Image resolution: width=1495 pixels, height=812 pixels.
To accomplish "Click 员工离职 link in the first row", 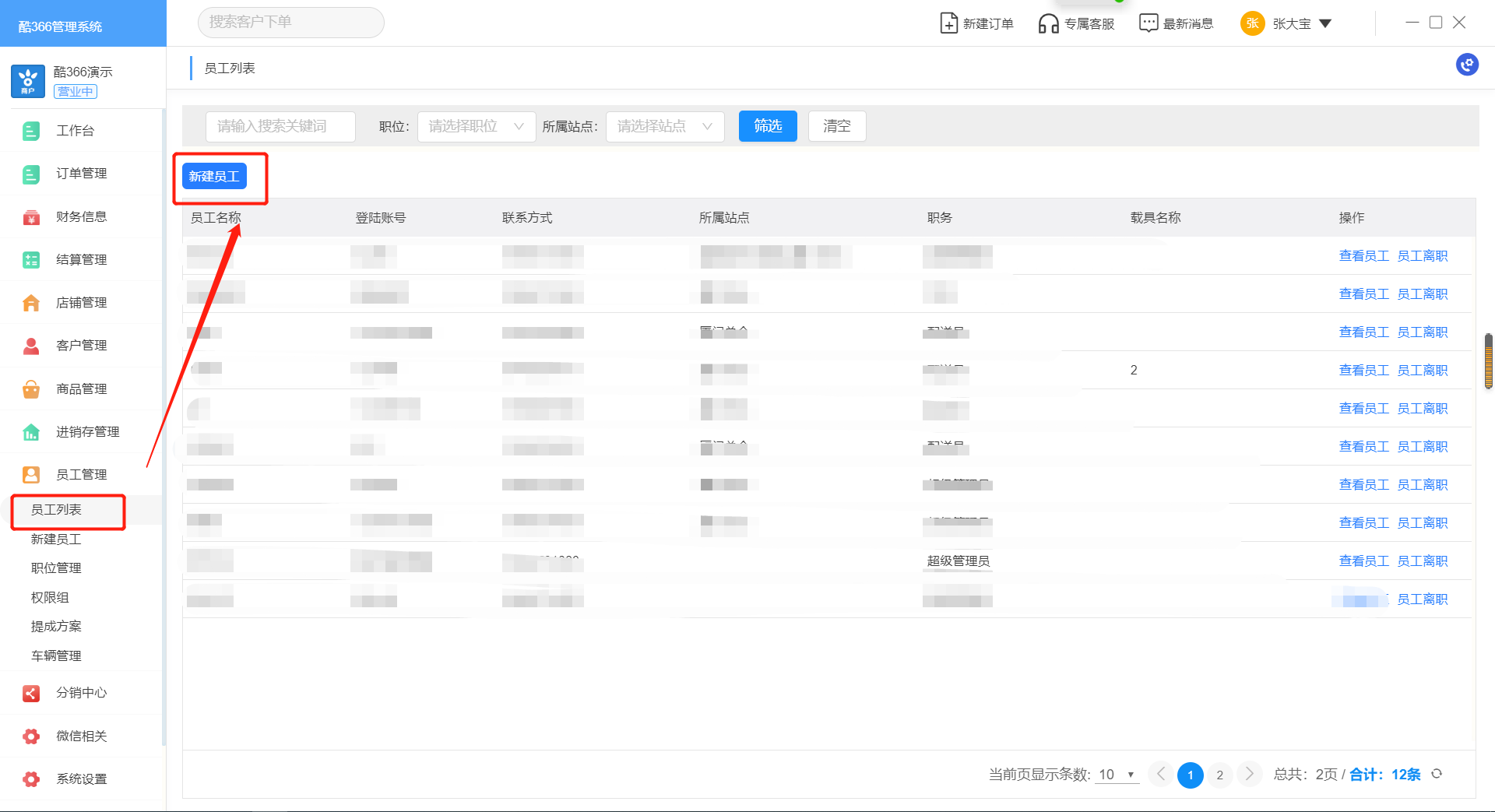I will [x=1422, y=256].
